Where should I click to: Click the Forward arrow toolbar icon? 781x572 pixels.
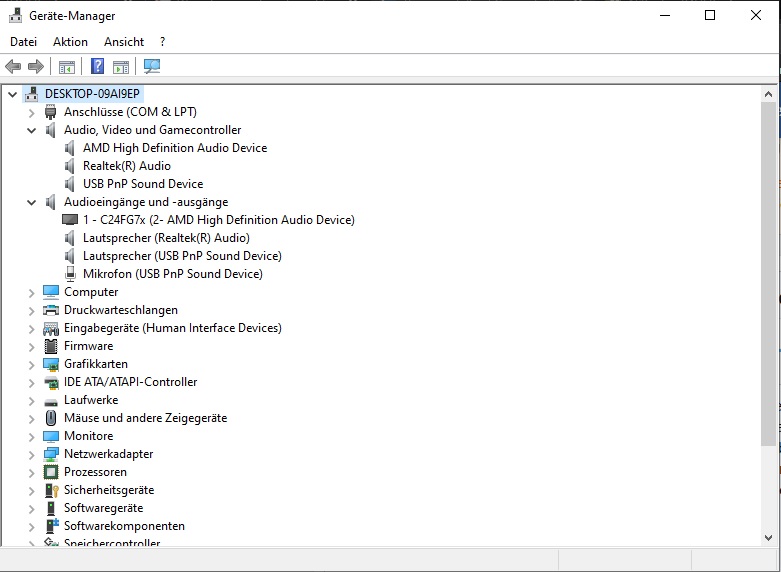pos(36,66)
